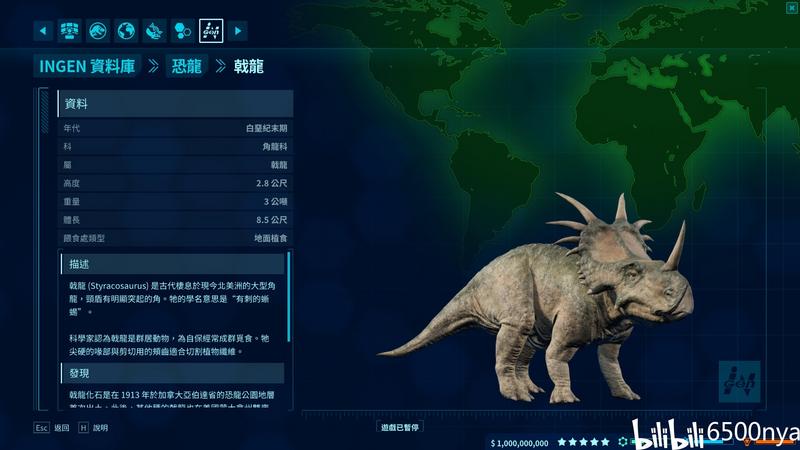Open the globe map tab
The image size is (800, 450).
(126, 31)
